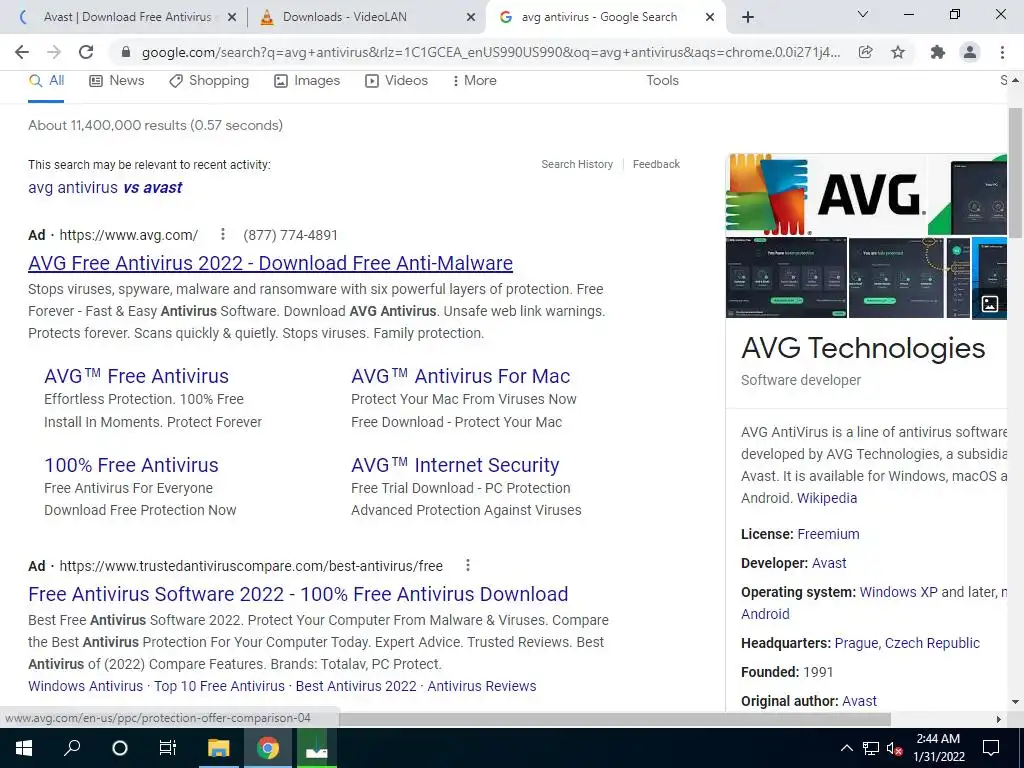Open Cortana circle on taskbar
Image resolution: width=1024 pixels, height=768 pixels.
pos(120,748)
